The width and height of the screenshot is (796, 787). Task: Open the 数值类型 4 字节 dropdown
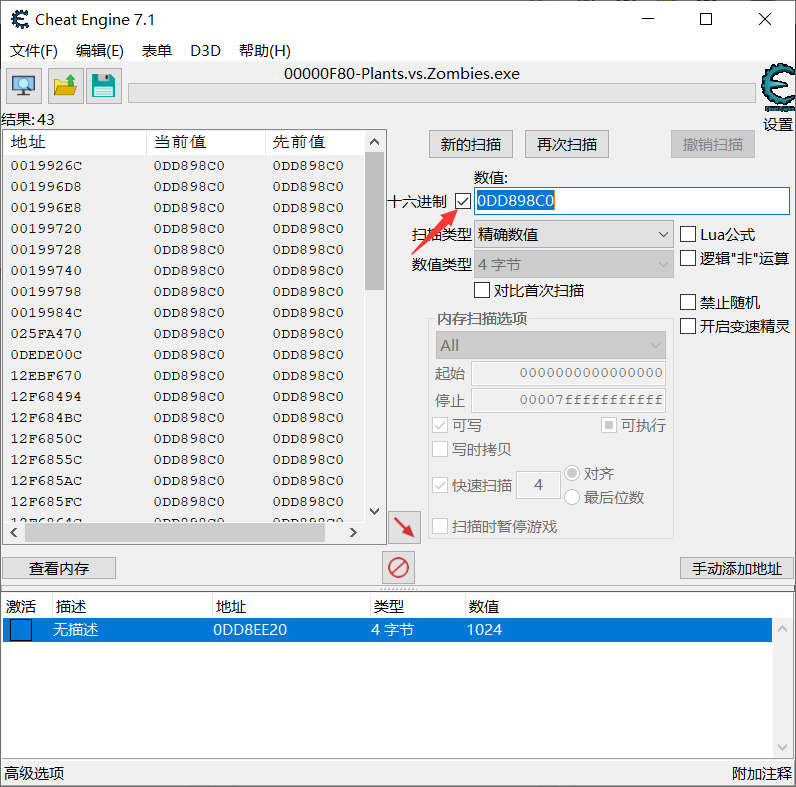pyautogui.click(x=574, y=265)
